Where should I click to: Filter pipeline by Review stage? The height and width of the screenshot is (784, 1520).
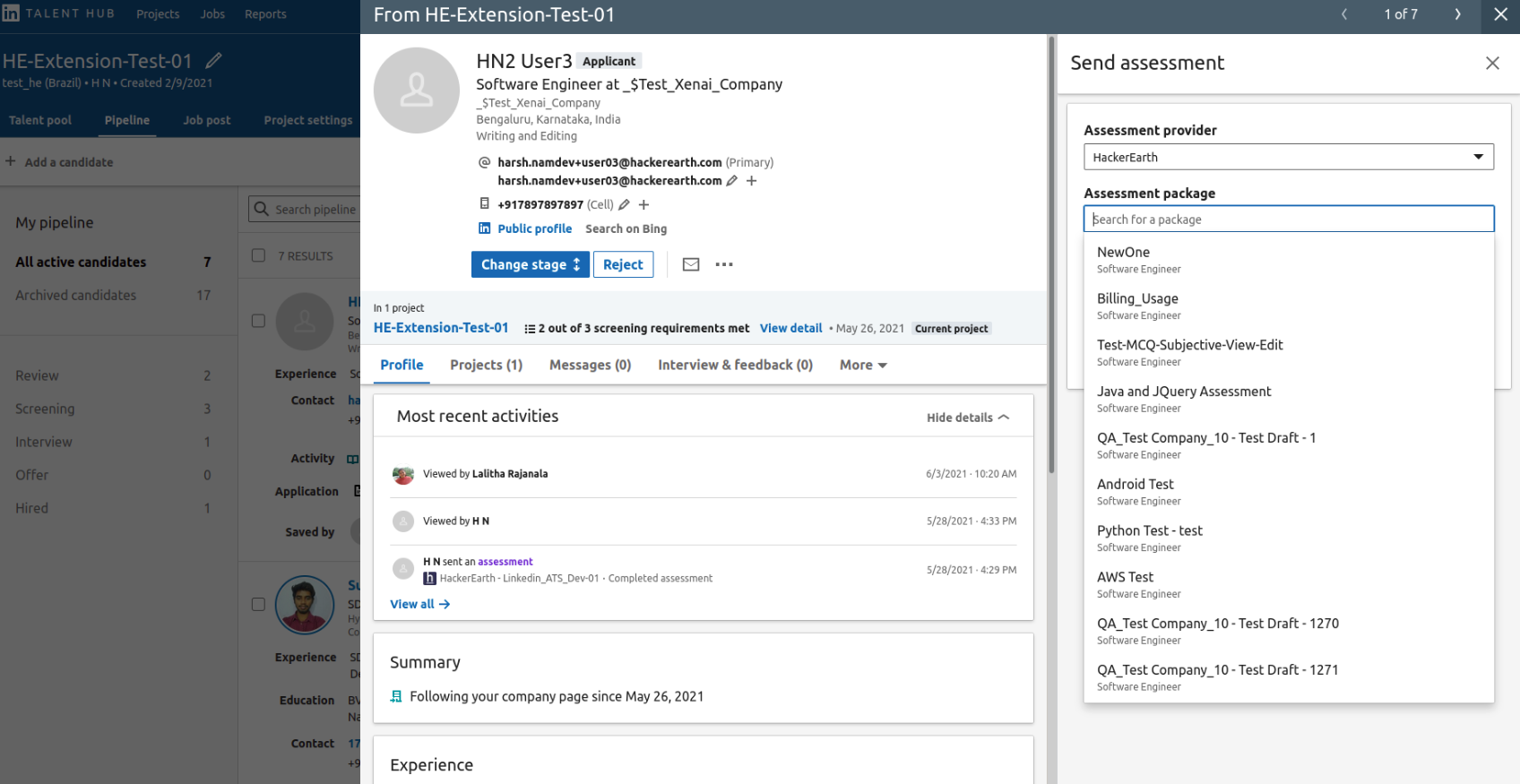113,376
